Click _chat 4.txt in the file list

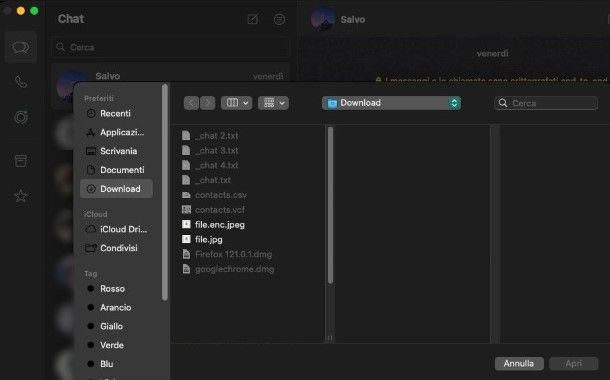(x=217, y=165)
